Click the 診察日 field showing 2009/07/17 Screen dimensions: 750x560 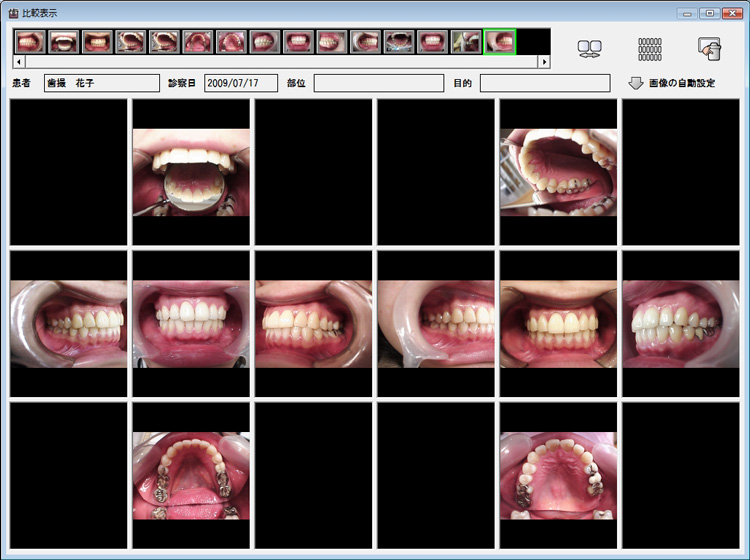(241, 83)
